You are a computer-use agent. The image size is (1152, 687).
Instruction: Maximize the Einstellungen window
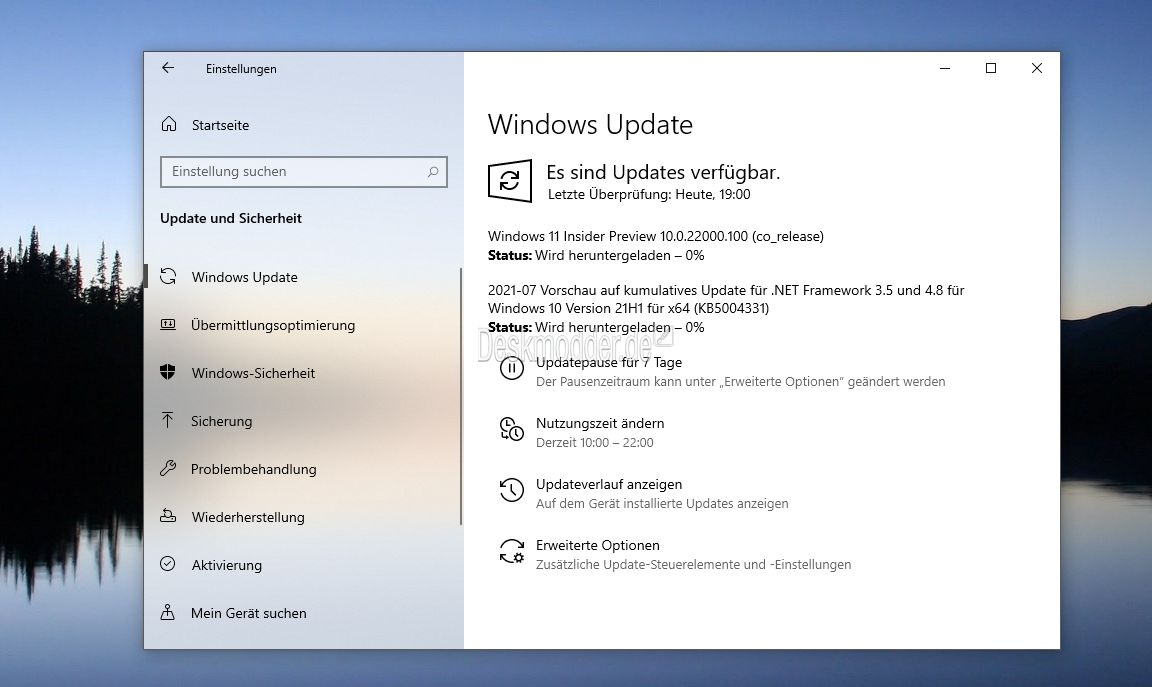[990, 68]
